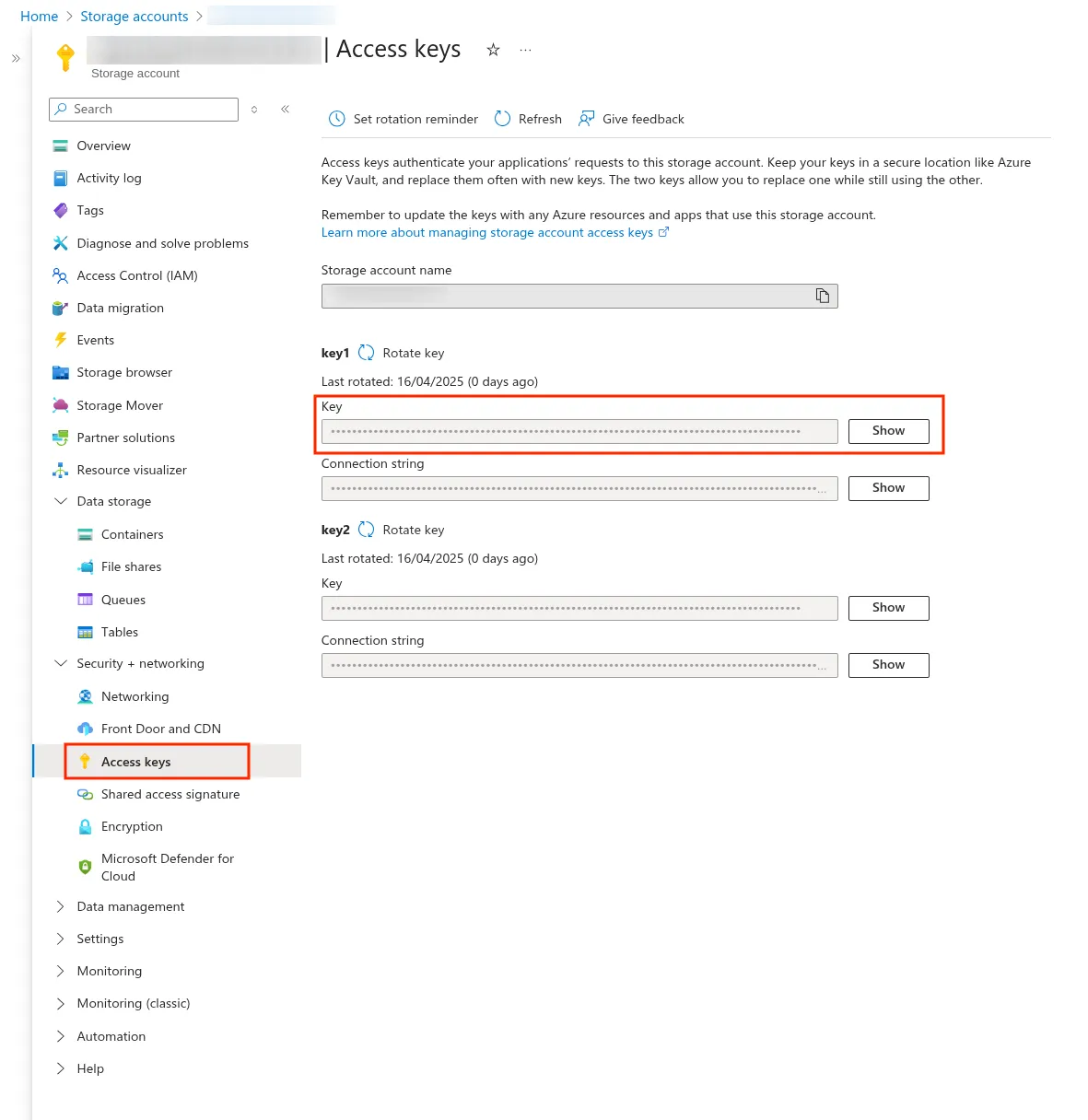Click the rotate icon next to key1

click(367, 353)
